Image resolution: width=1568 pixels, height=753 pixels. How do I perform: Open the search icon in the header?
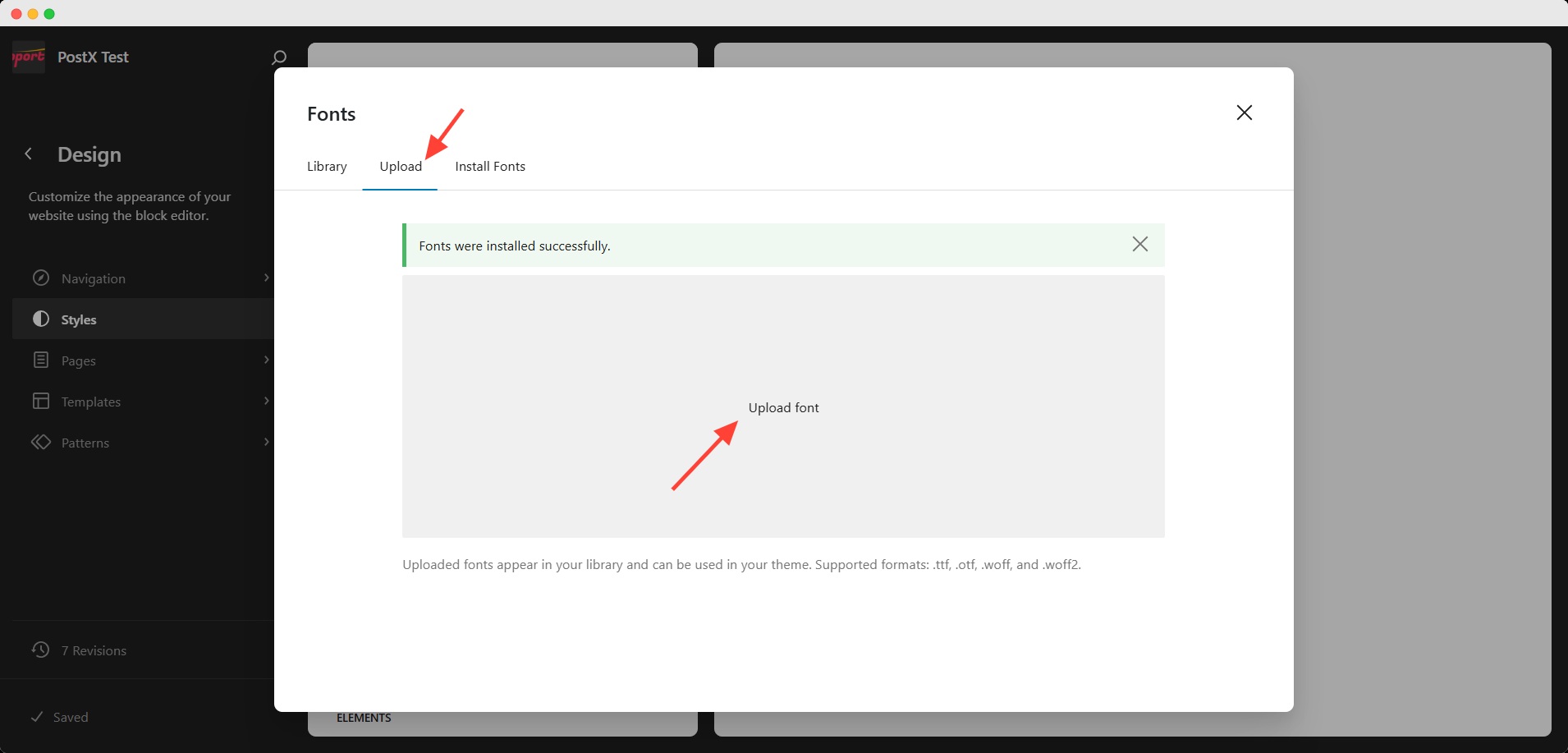277,57
